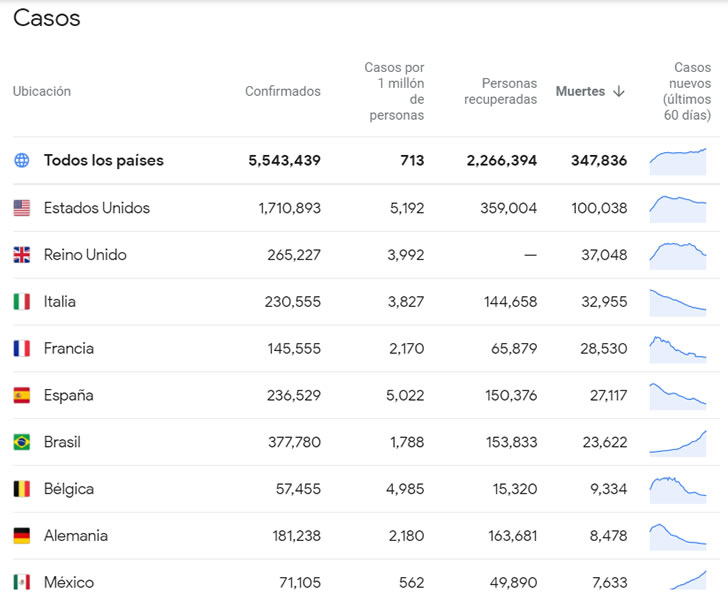Image resolution: width=728 pixels, height=596 pixels.
Task: Sort by Casos por 1 millón header
Action: [x=394, y=91]
